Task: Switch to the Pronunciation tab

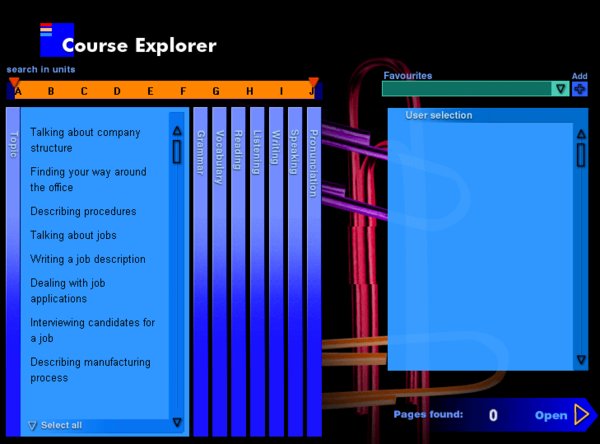Action: [x=313, y=160]
